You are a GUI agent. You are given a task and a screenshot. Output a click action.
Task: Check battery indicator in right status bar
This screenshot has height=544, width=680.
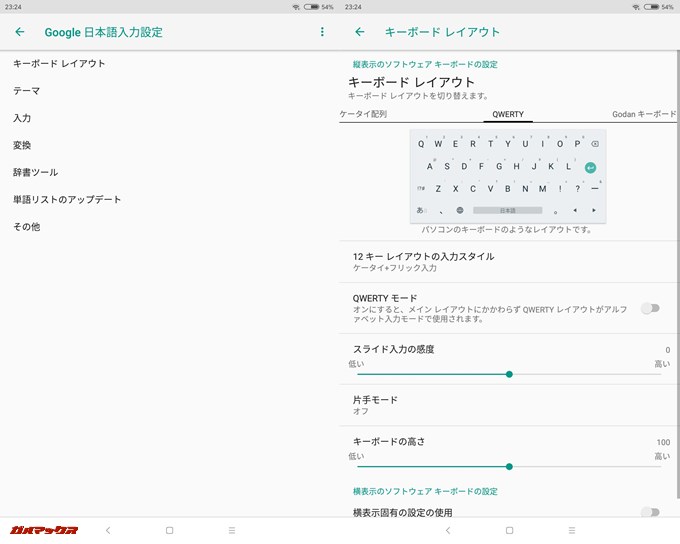coord(651,7)
